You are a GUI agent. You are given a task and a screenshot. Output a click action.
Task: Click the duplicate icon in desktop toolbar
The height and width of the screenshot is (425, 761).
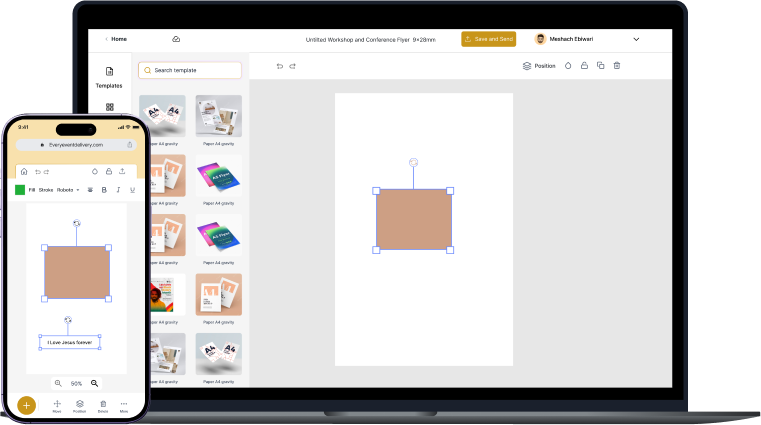(600, 66)
